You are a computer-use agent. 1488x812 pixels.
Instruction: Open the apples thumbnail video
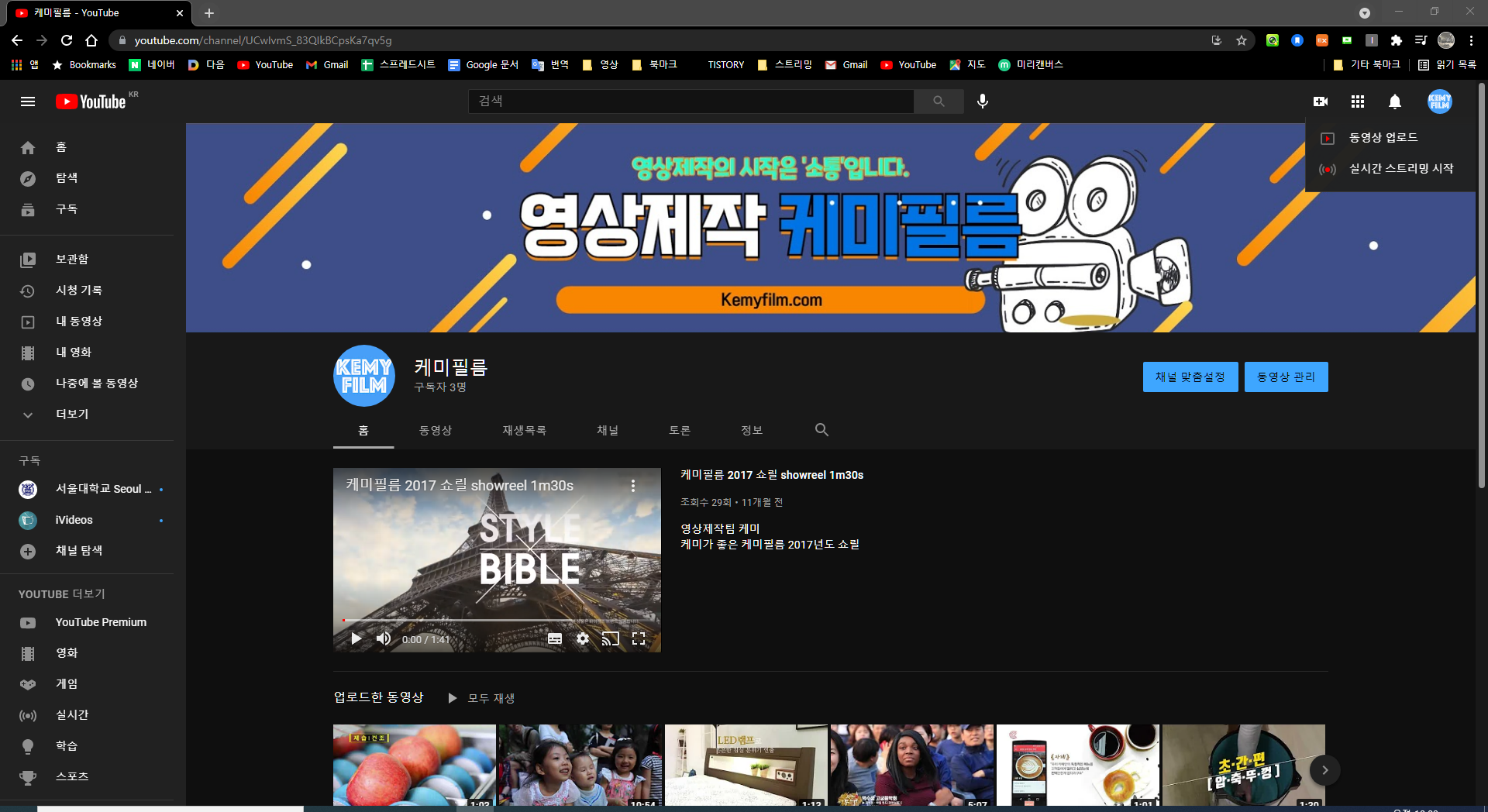click(x=415, y=766)
